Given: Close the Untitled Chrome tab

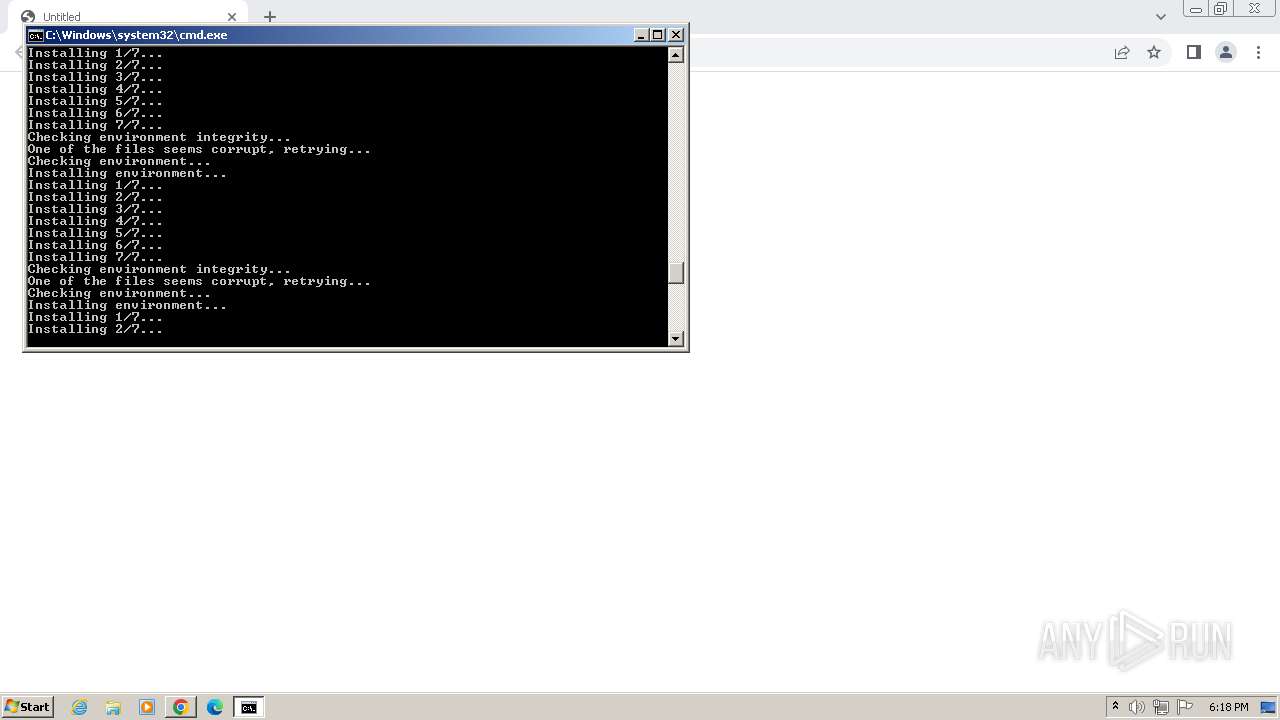Looking at the screenshot, I should [232, 17].
